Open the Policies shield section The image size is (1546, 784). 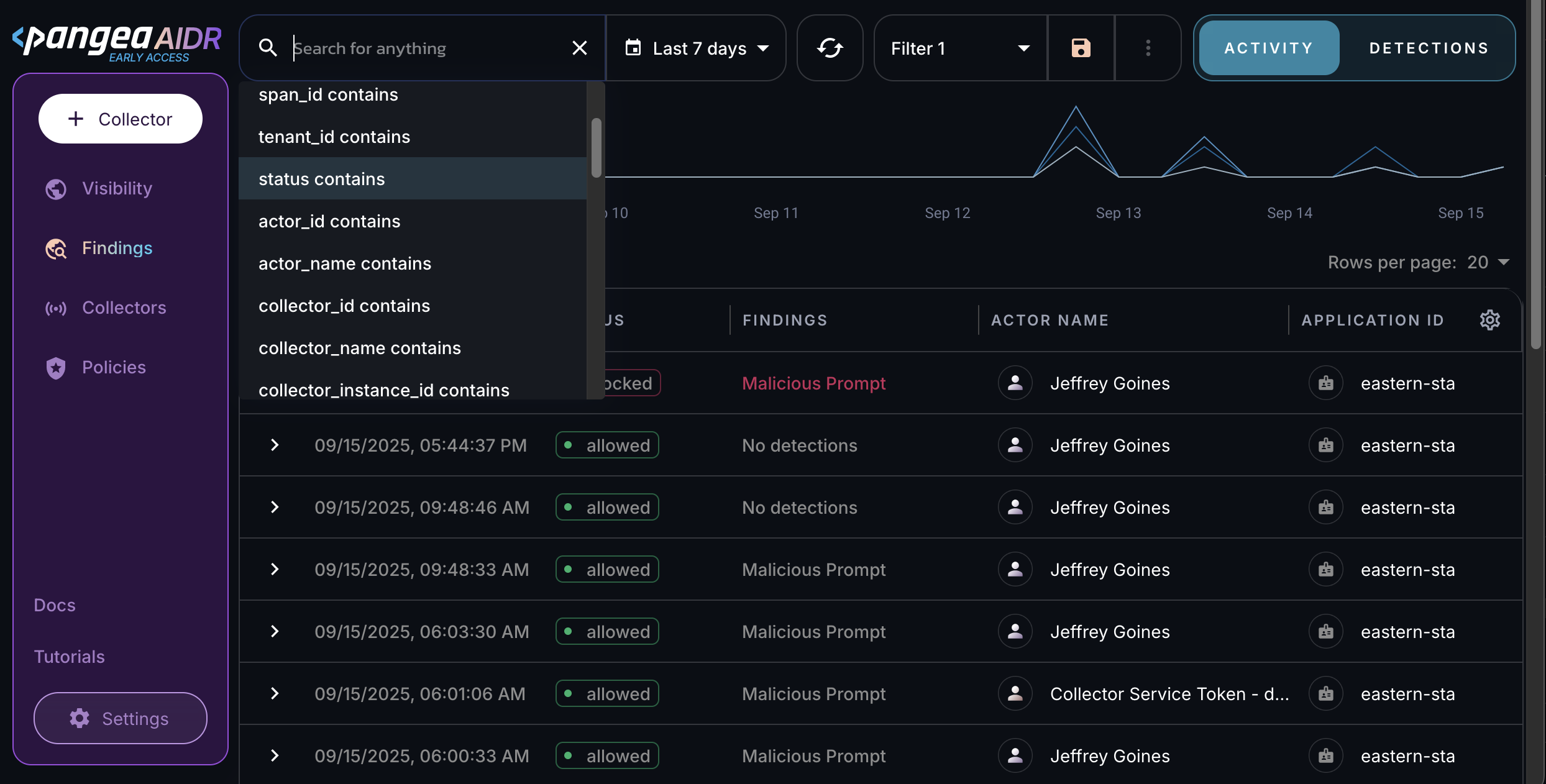click(114, 367)
